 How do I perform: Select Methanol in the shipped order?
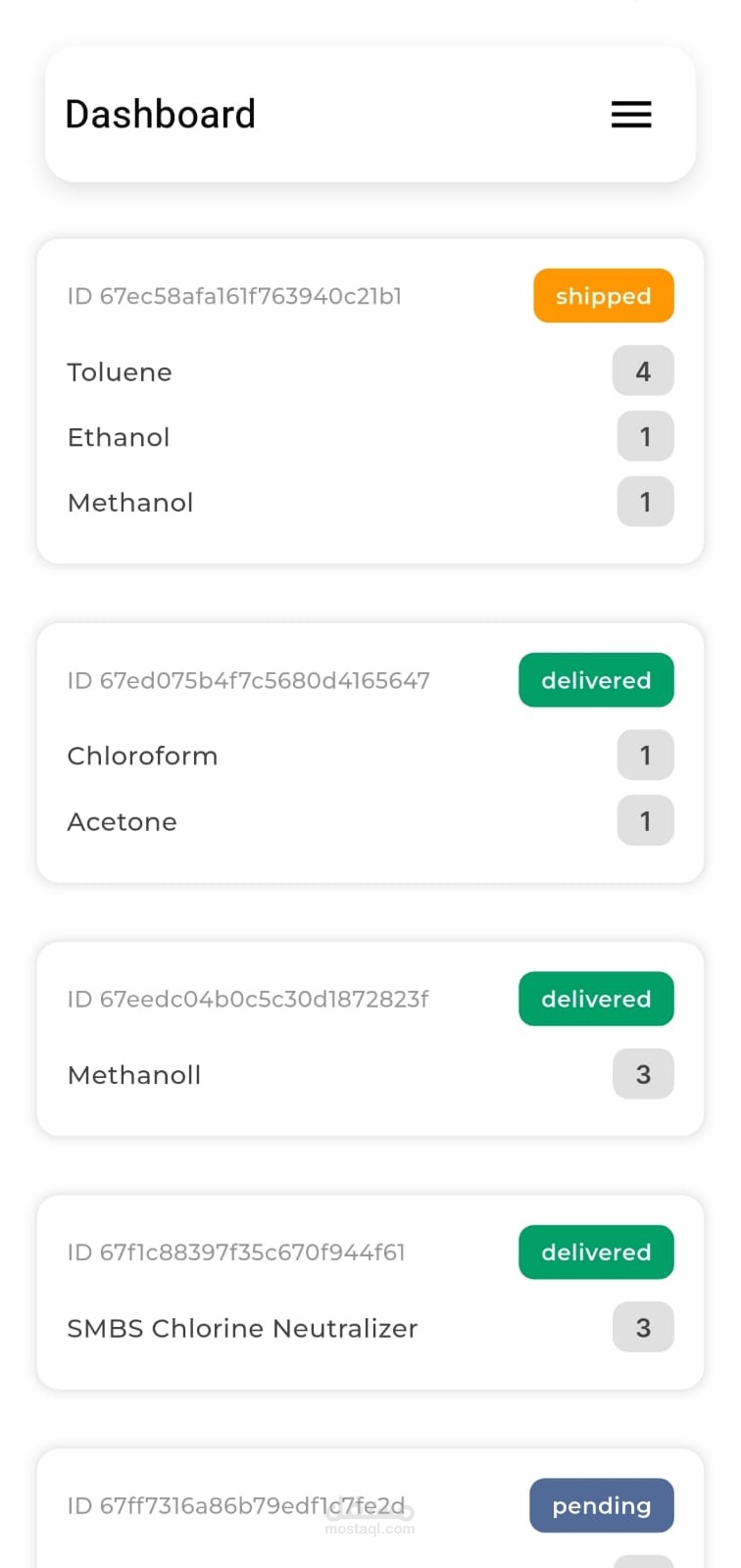pyautogui.click(x=130, y=503)
